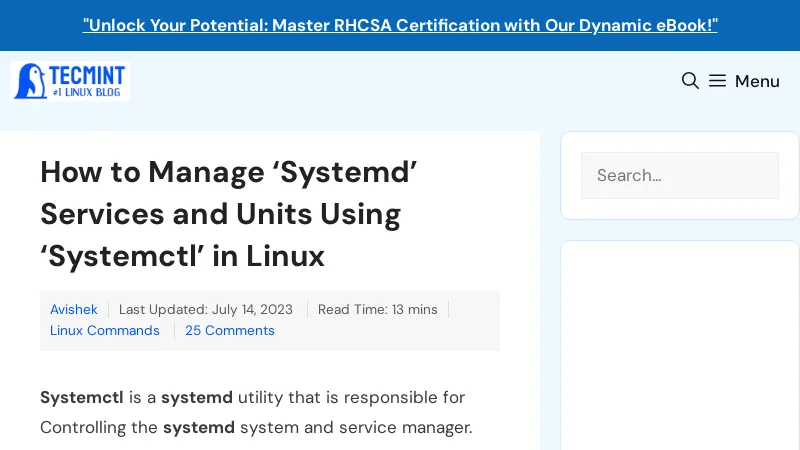Click the bold "Systemctl" word in intro paragraph

[82, 397]
